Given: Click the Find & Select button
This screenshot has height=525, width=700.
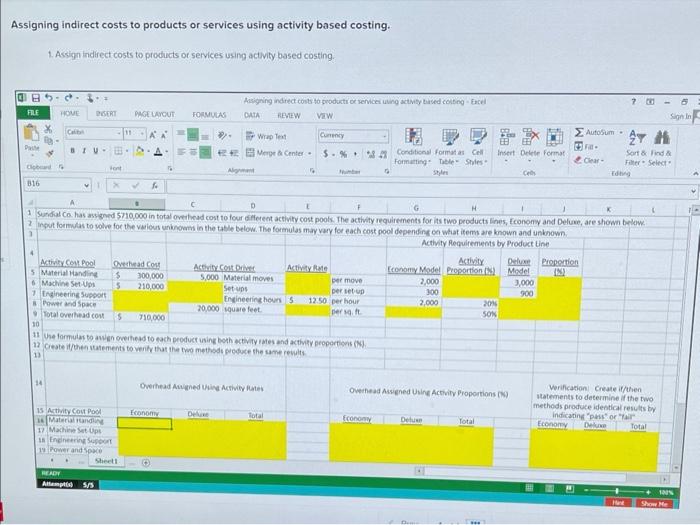Looking at the screenshot, I should tap(661, 149).
